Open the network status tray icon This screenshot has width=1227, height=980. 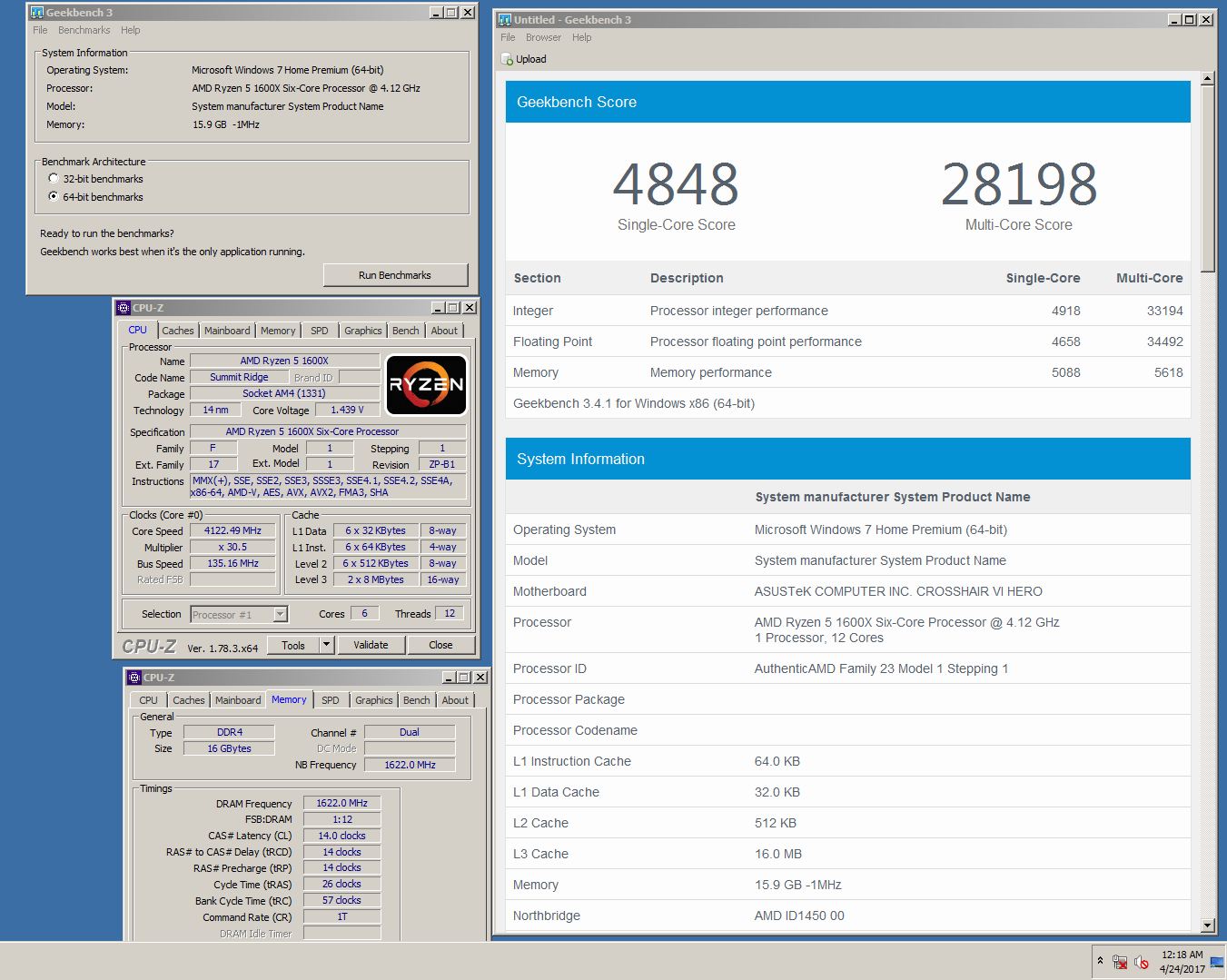pos(1120,962)
